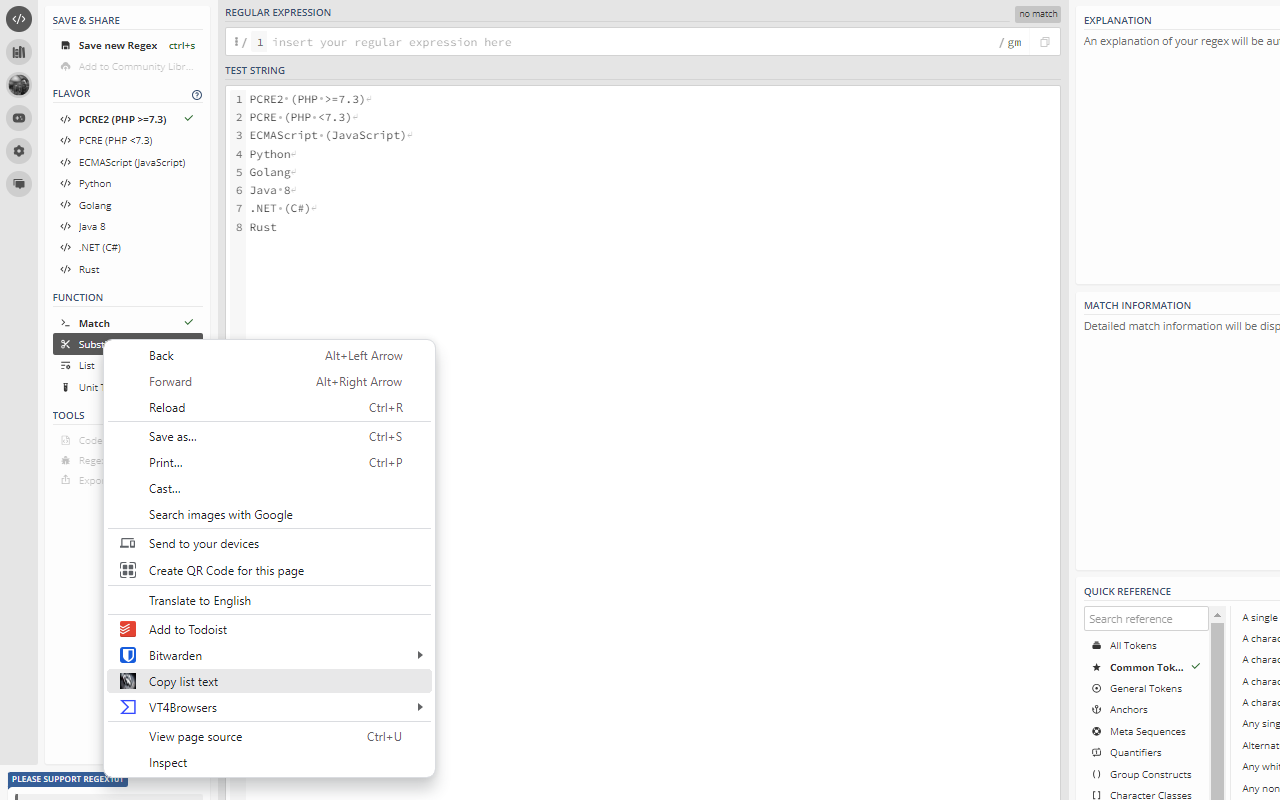Click the copy regex icon

[1044, 42]
